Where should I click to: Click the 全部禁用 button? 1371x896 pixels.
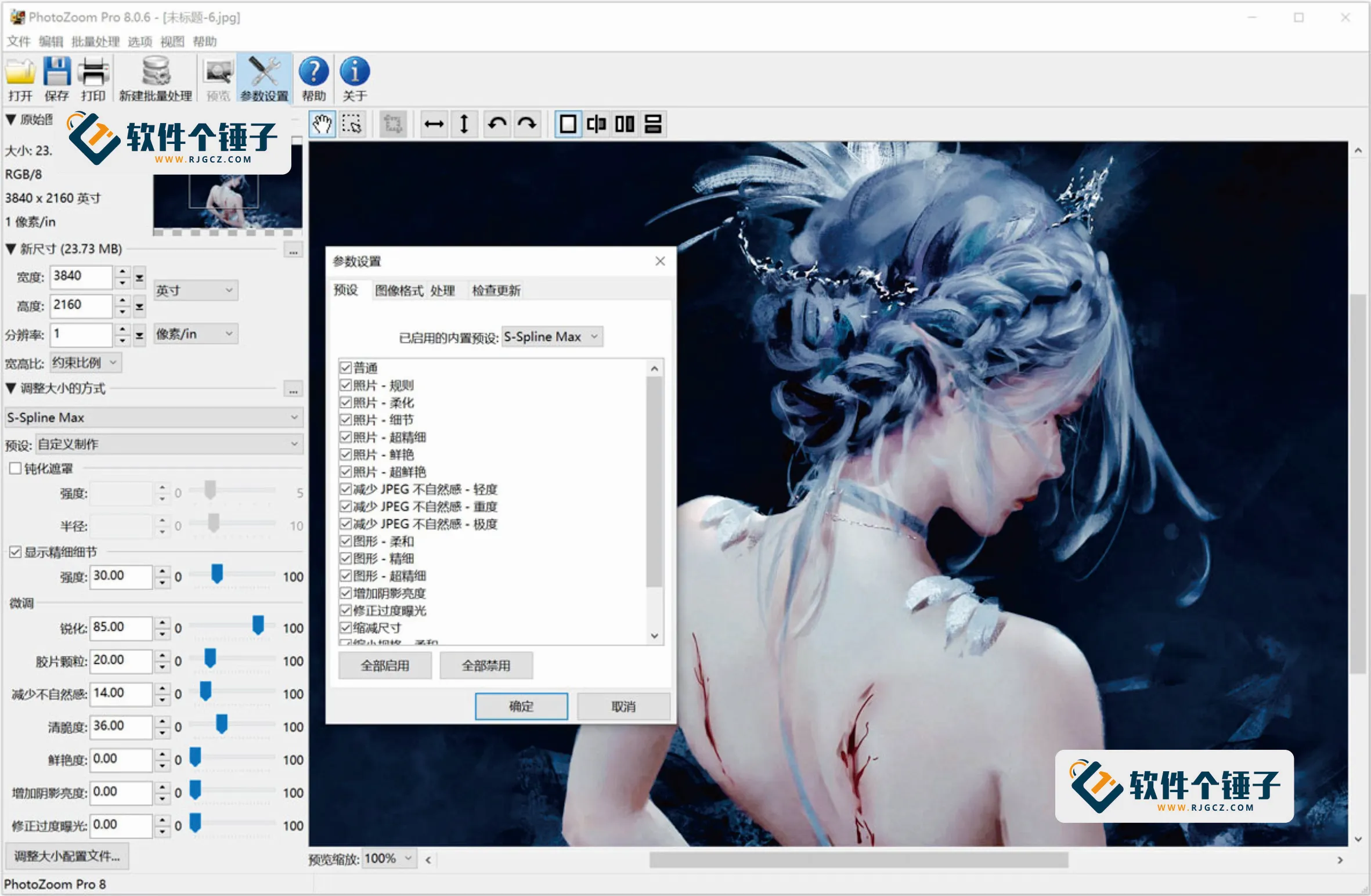(x=486, y=666)
